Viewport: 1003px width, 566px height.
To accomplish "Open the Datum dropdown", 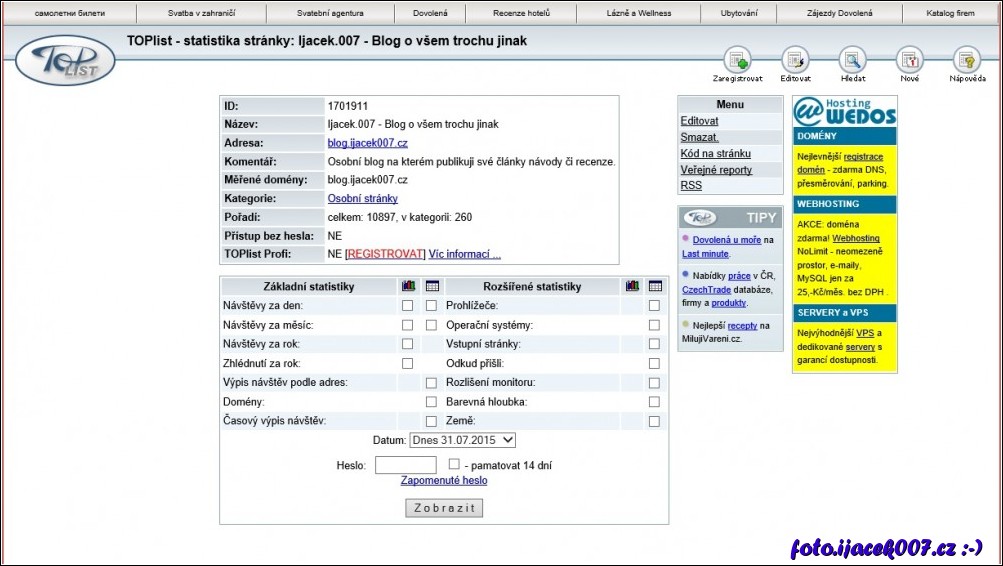I will click(x=462, y=440).
